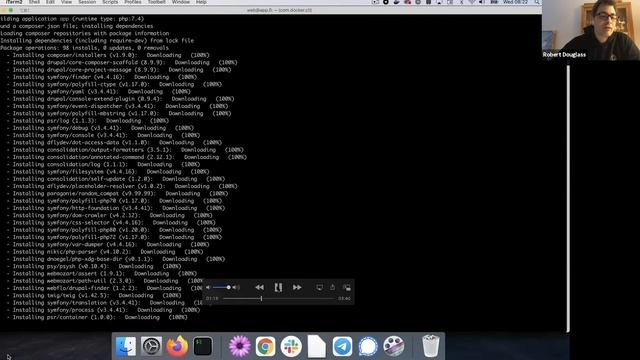Open the Trash in the dock
640x360 pixels.
click(x=430, y=346)
